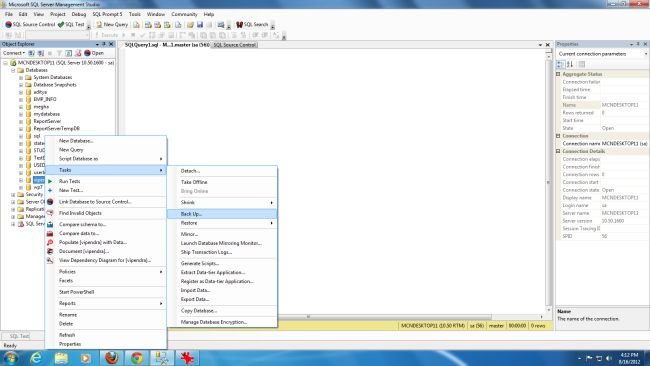Select Import Data... menu entry
The height and width of the screenshot is (366, 650).
pos(222,290)
